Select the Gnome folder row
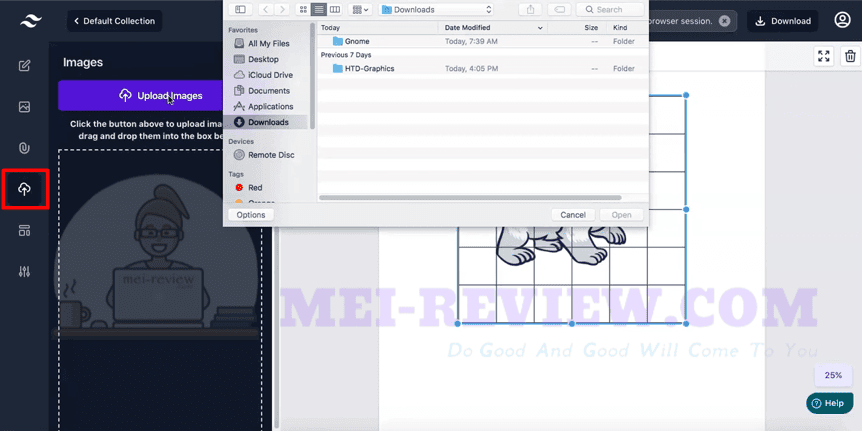 (x=483, y=41)
